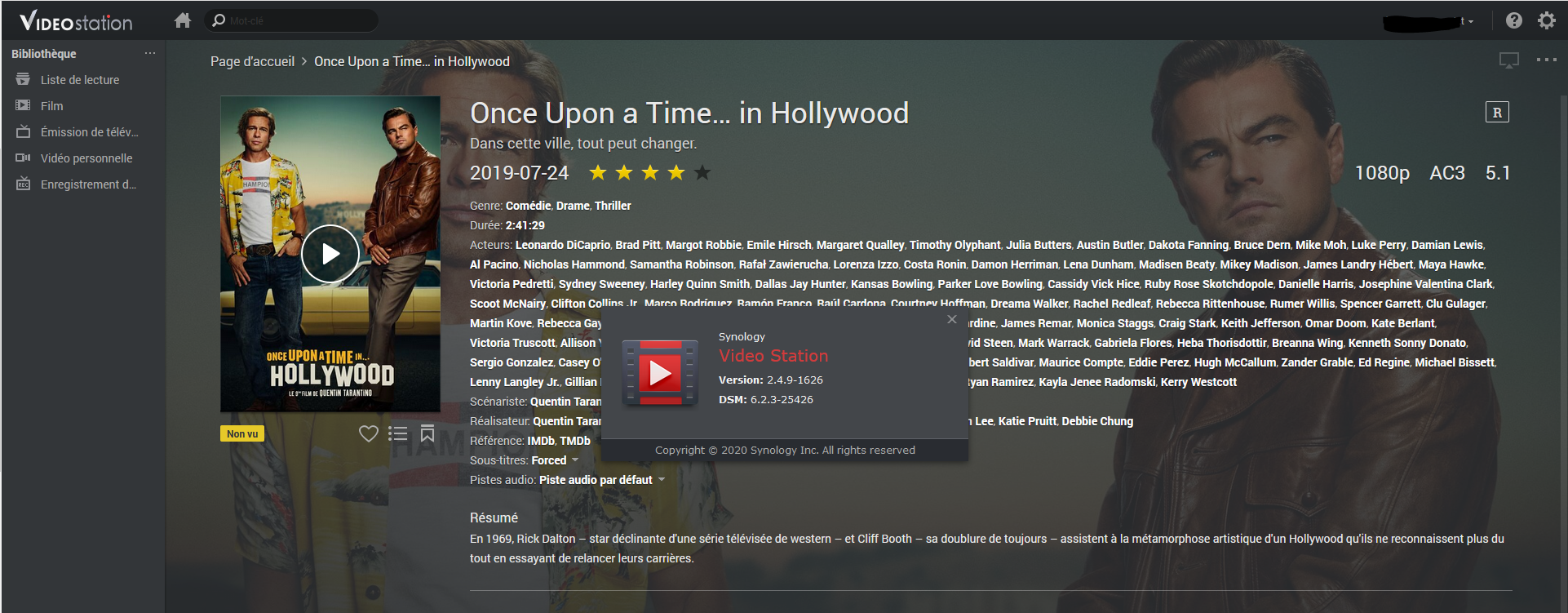Click the DSM: 6.2.3-25426 text
The height and width of the screenshot is (613, 1568).
tap(766, 399)
